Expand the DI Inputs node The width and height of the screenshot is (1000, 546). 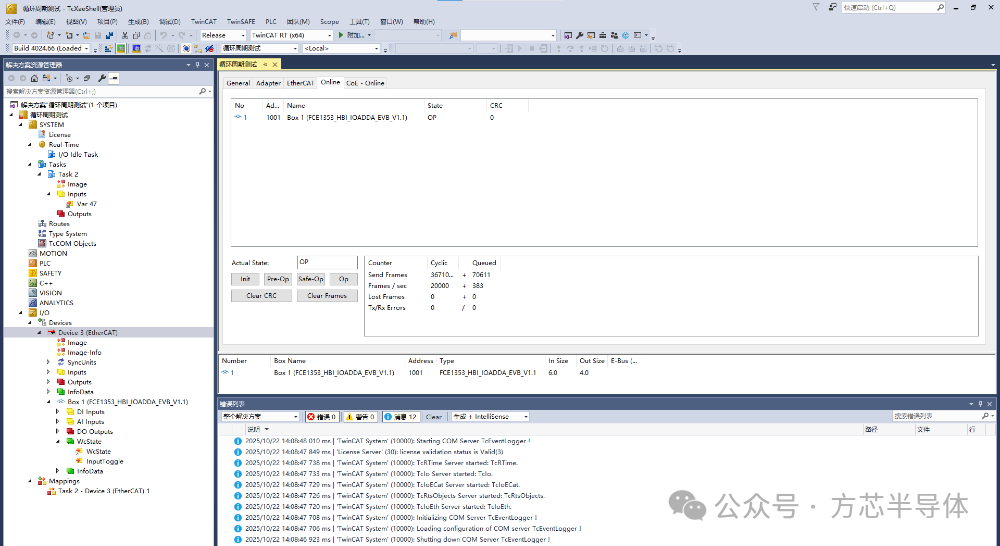[57, 412]
